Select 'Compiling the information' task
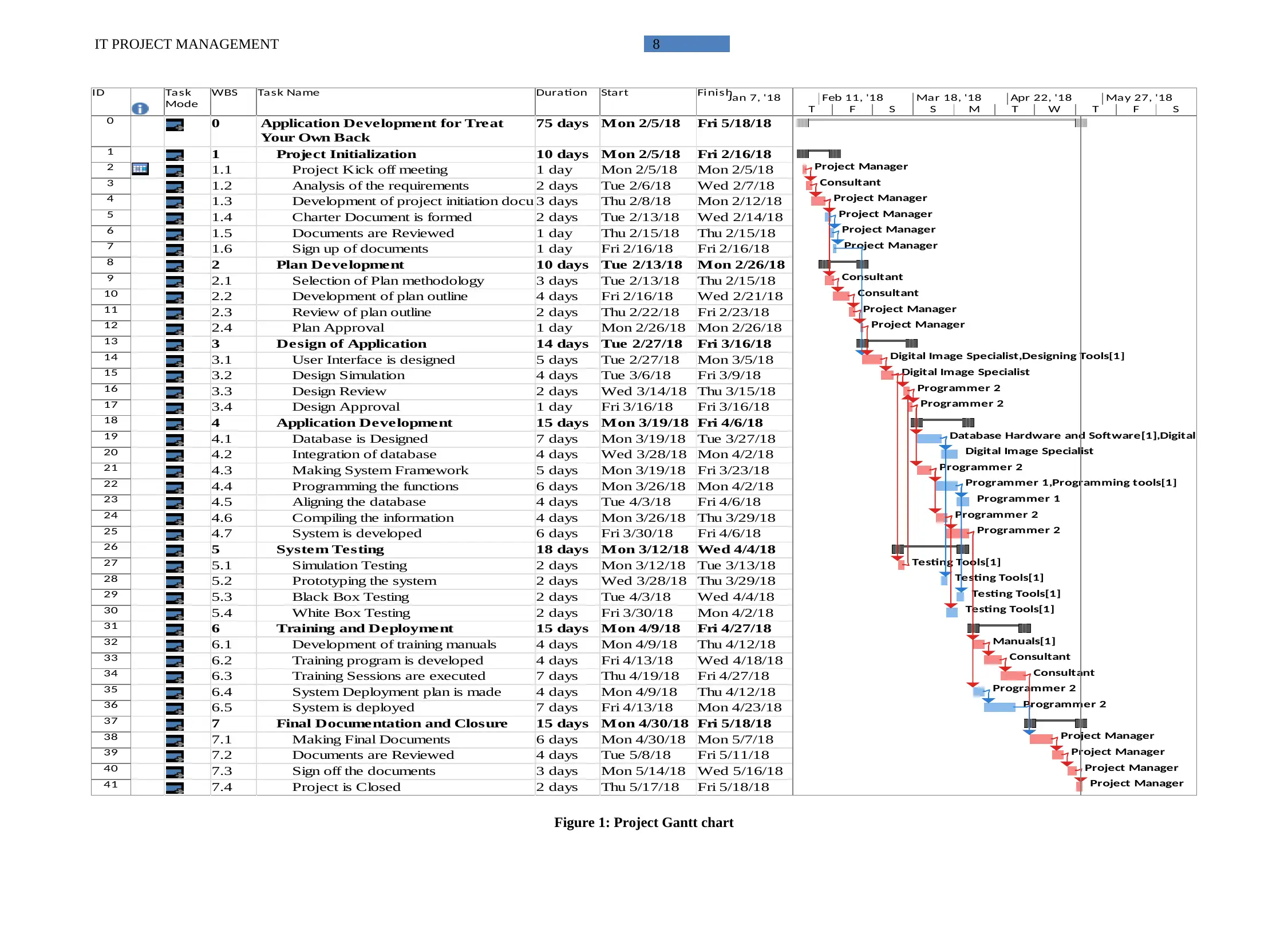Image resolution: width=1288 pixels, height=945 pixels. [x=373, y=518]
